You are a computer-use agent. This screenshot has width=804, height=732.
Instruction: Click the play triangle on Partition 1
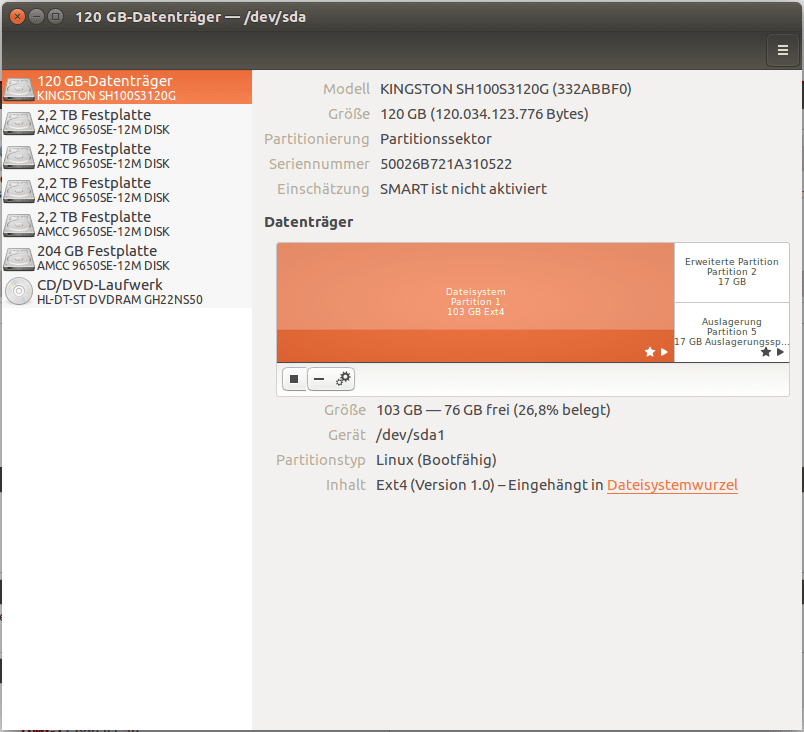(665, 352)
